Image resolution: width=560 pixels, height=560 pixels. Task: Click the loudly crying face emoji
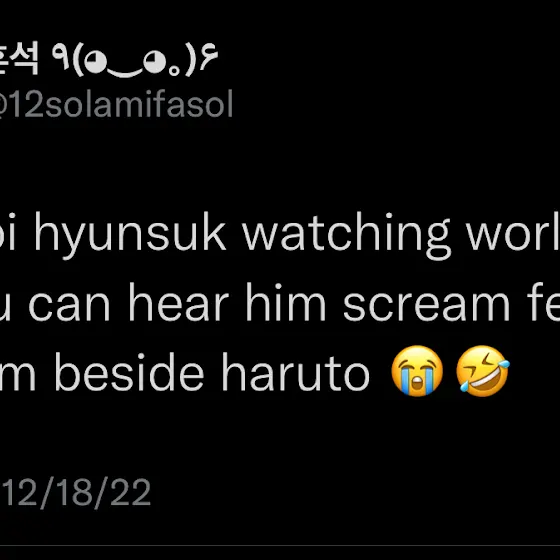[x=417, y=371]
